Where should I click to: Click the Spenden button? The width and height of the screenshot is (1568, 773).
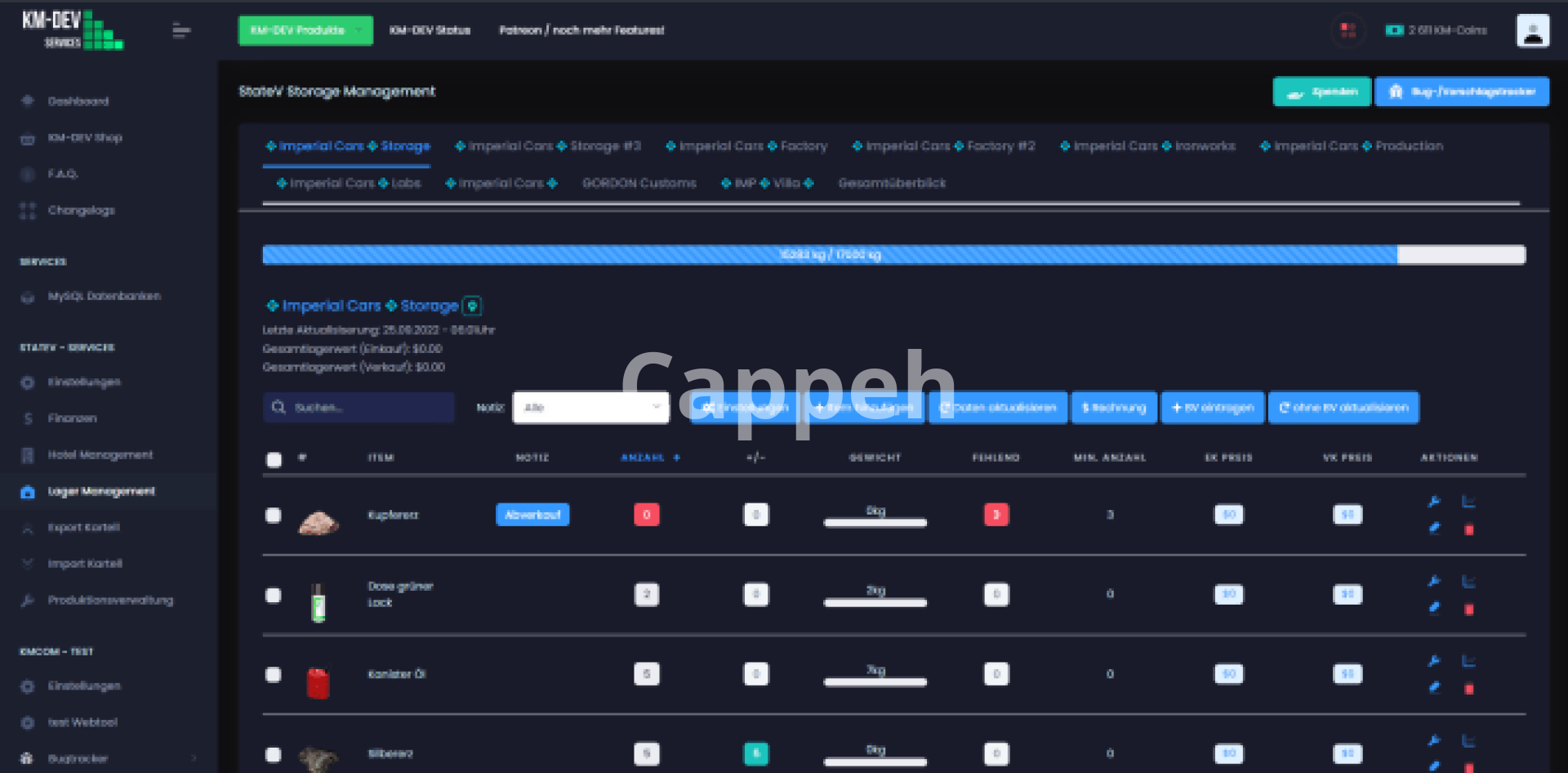(1321, 92)
